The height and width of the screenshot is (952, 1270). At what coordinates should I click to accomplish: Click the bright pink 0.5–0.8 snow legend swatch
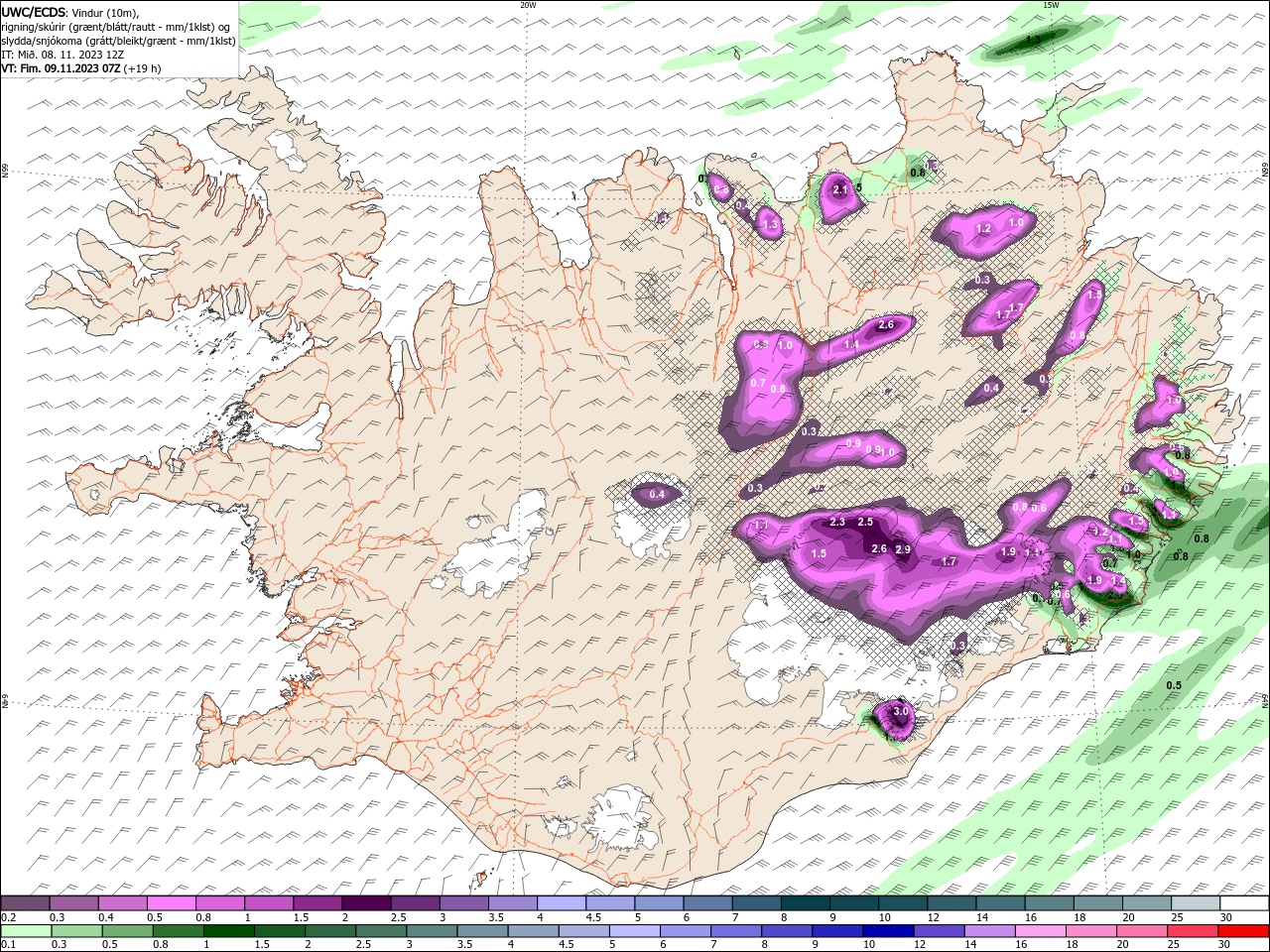[172, 903]
